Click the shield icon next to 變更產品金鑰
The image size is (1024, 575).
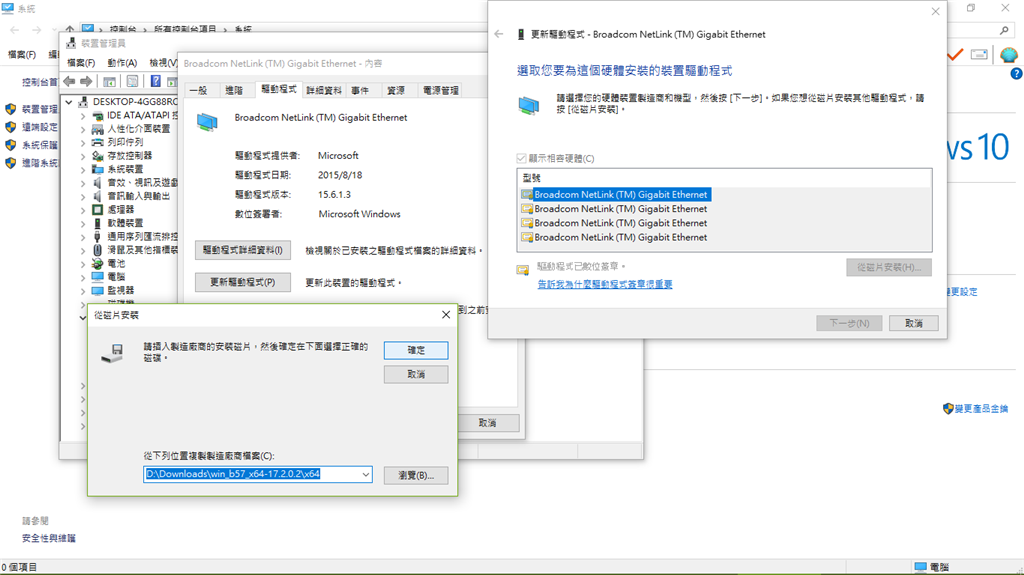click(x=948, y=408)
